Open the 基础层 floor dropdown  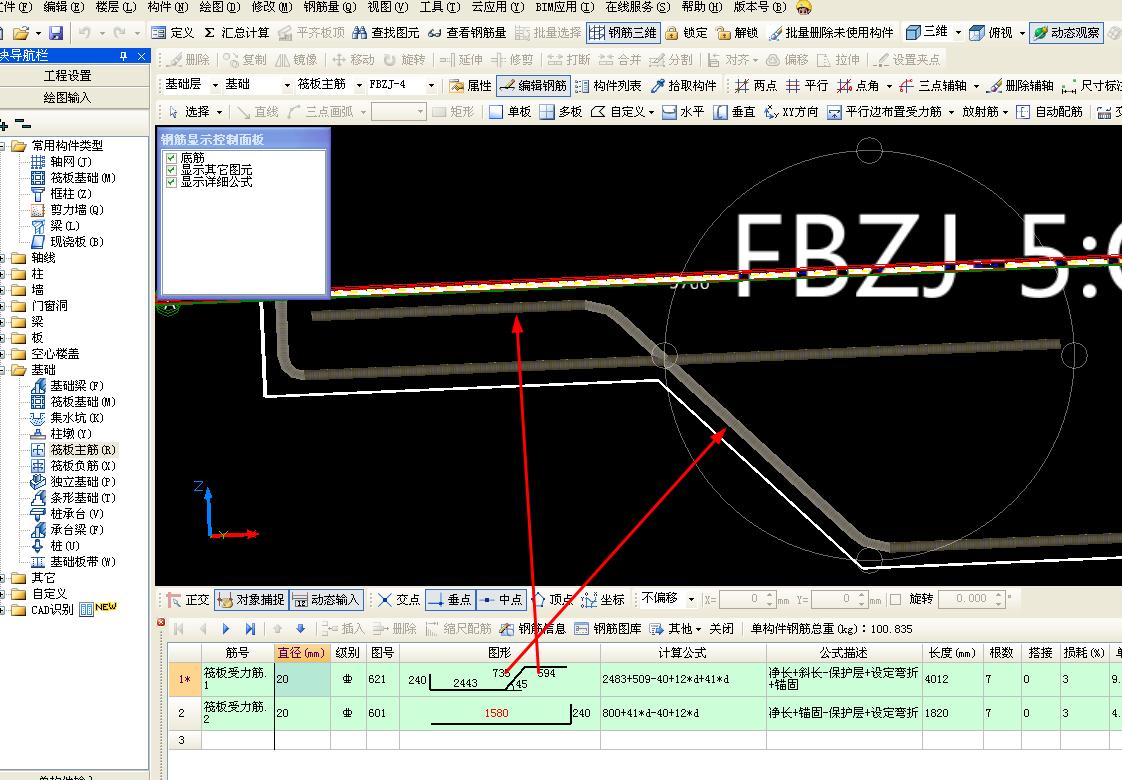click(215, 85)
